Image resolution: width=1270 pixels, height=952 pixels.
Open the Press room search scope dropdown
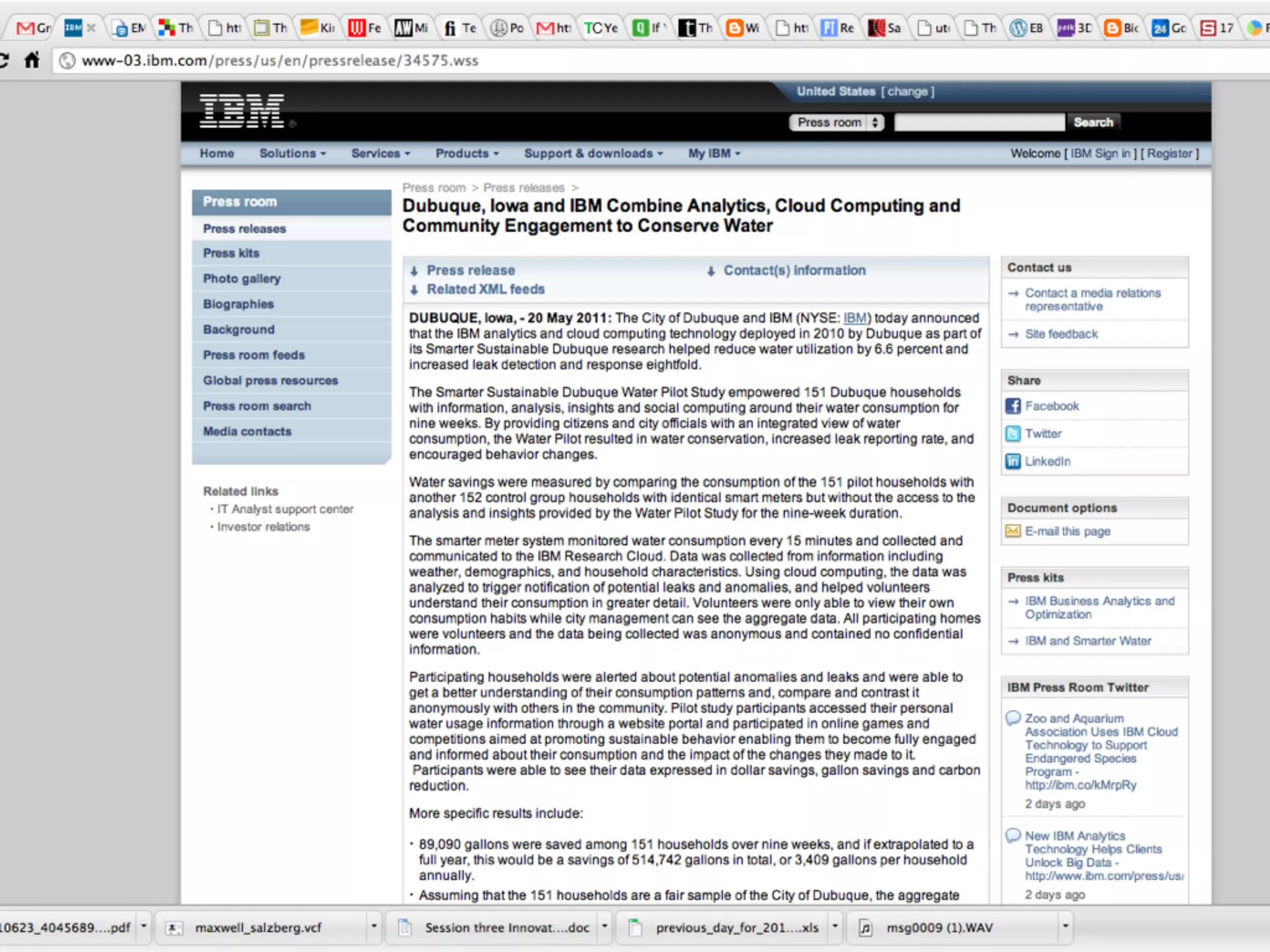pyautogui.click(x=836, y=123)
